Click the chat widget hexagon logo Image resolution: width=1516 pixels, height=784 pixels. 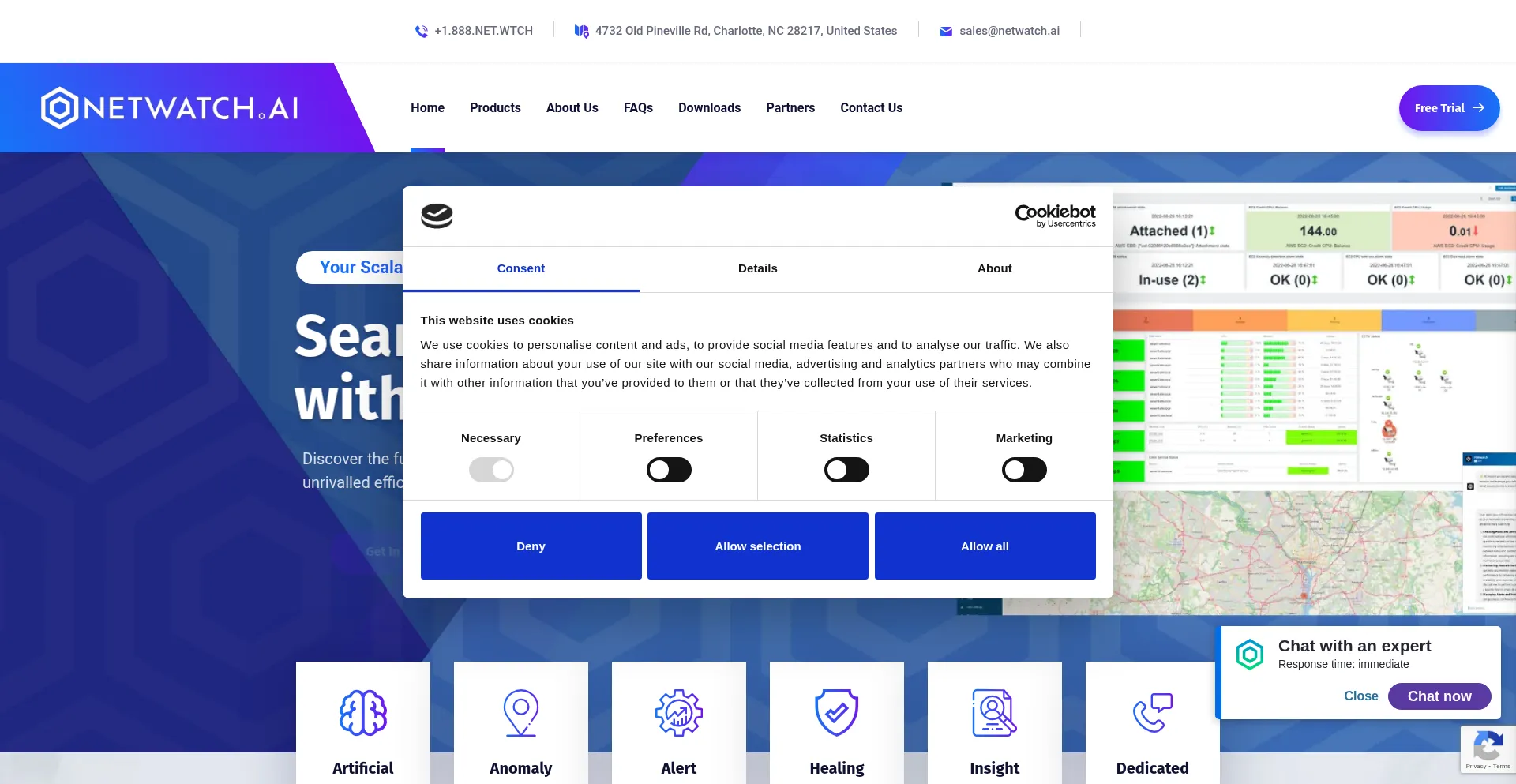click(1250, 655)
